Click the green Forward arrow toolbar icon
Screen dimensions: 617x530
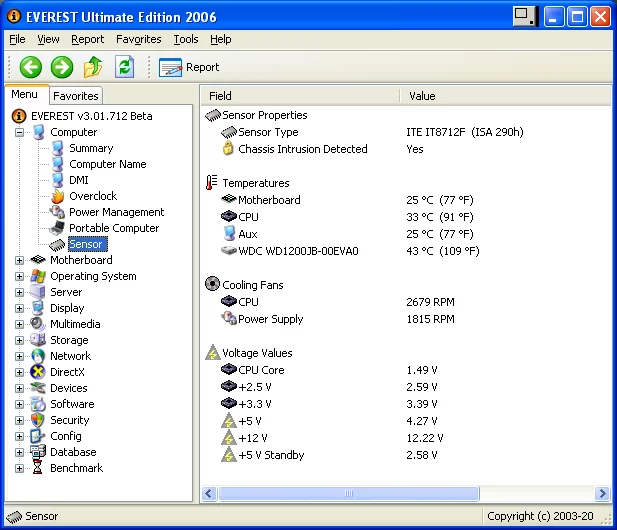[x=62, y=67]
